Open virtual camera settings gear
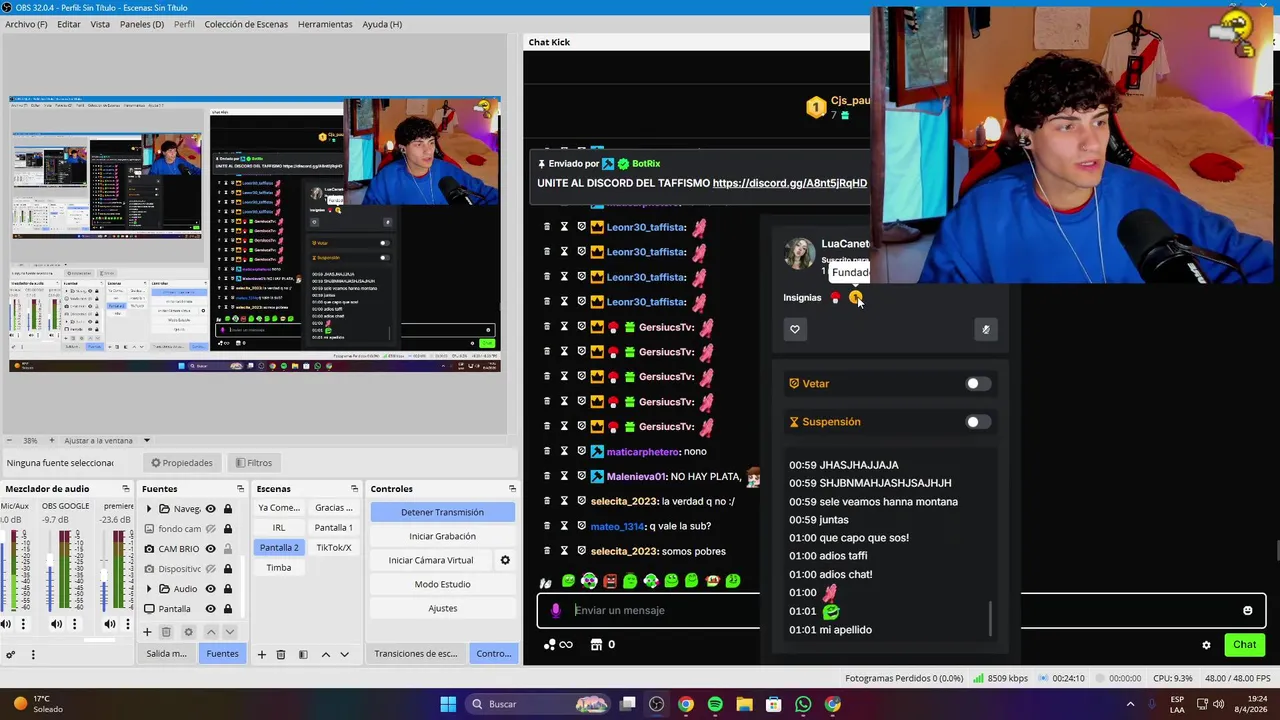This screenshot has height=720, width=1280. click(505, 560)
